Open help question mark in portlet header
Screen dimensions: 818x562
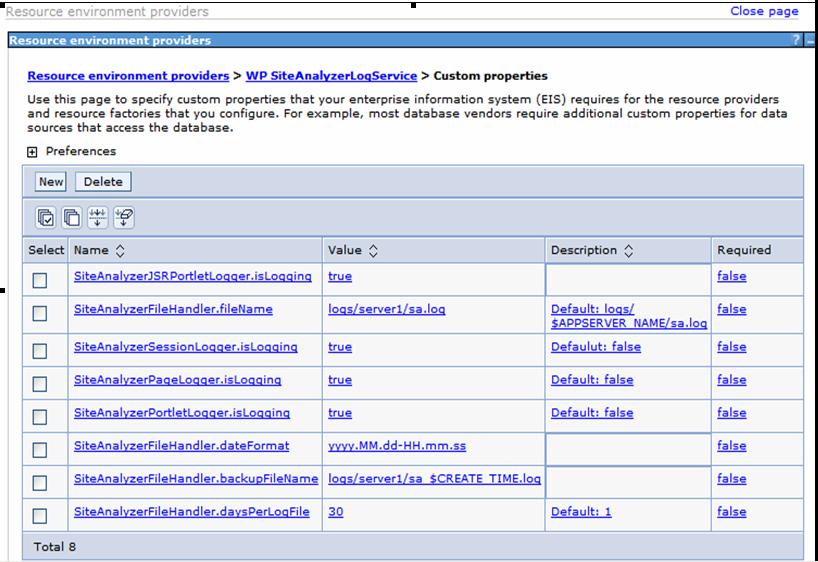[796, 40]
